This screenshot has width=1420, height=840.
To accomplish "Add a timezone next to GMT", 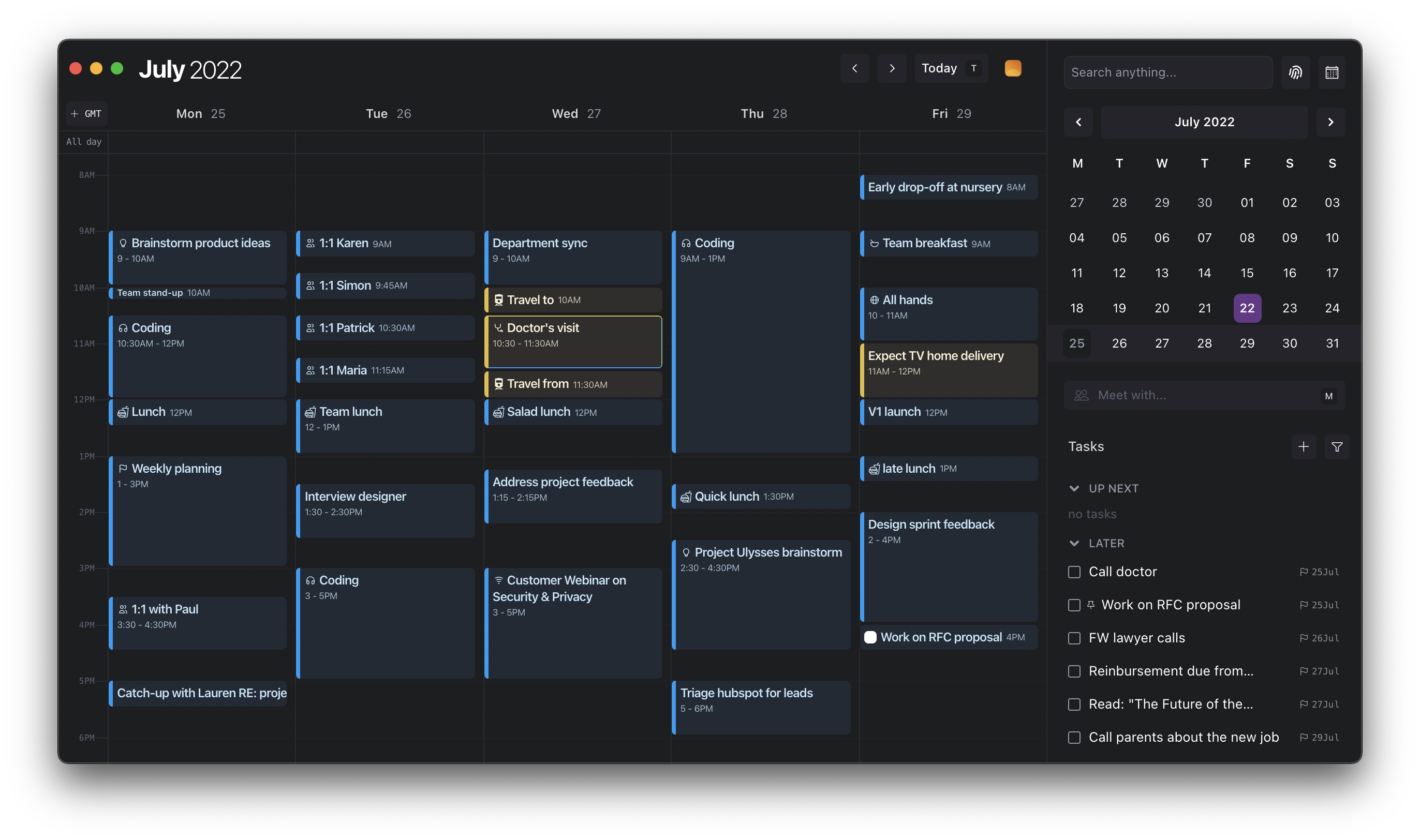I will 75,114.
